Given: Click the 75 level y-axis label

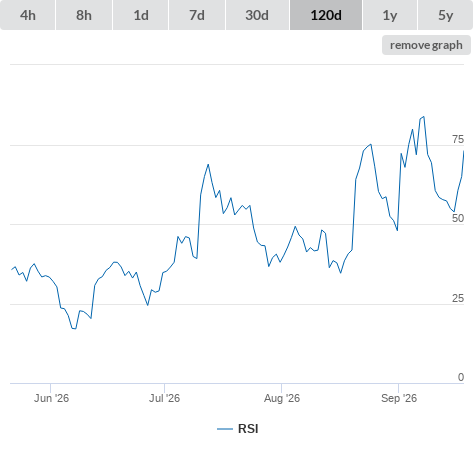Looking at the screenshot, I should click(x=458, y=139).
